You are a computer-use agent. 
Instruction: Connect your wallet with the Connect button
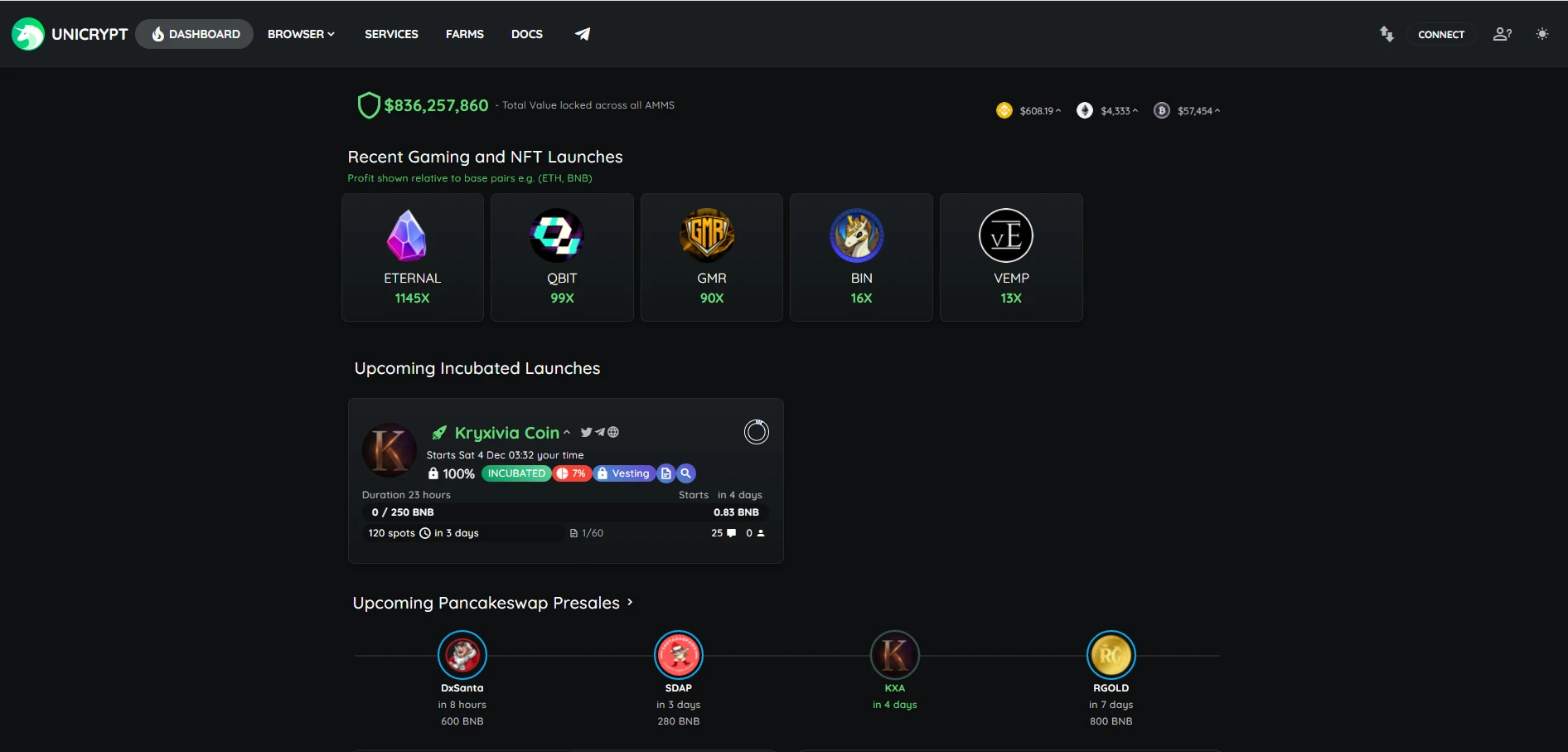pos(1441,34)
